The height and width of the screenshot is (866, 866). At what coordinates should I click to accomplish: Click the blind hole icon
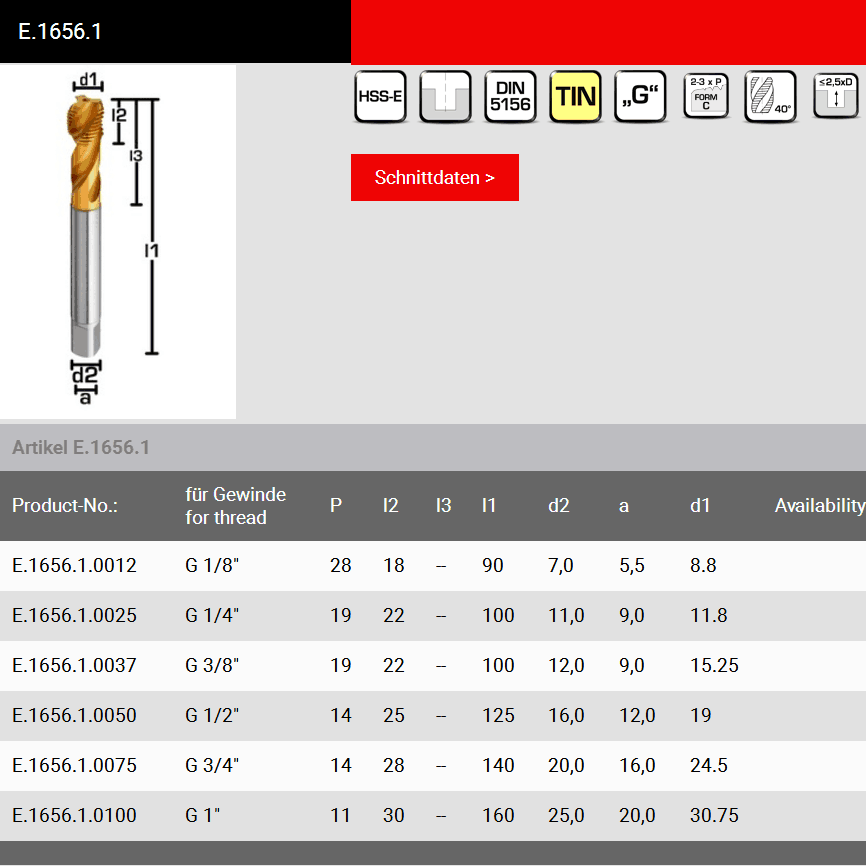pos(445,97)
